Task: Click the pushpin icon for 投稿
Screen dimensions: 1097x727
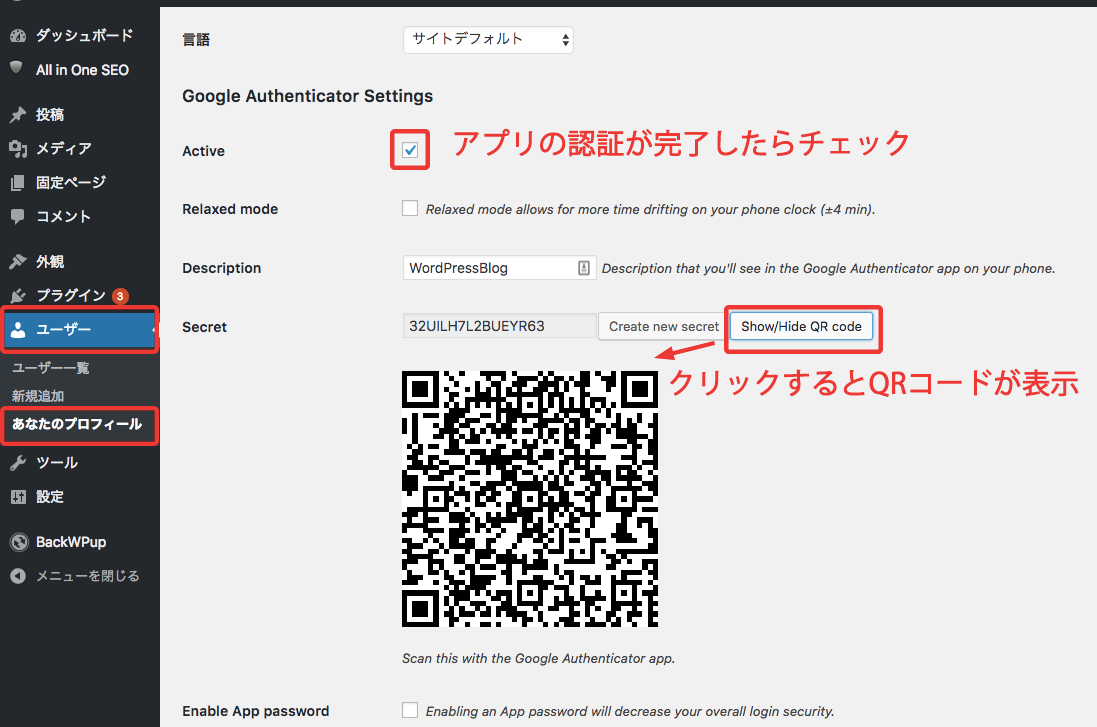Action: [x=17, y=115]
